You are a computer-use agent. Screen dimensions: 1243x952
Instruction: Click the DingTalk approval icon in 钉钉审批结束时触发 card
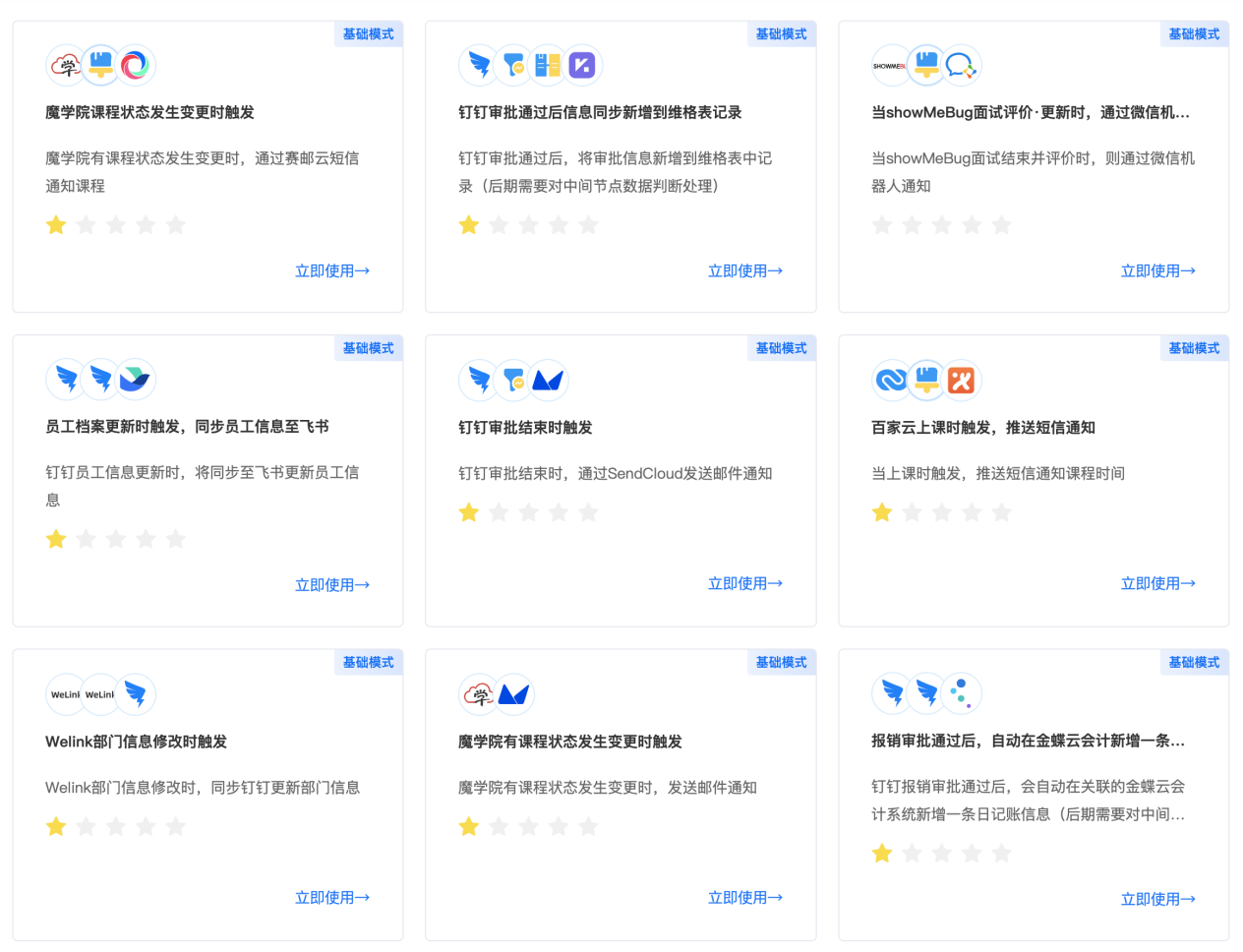click(x=513, y=380)
